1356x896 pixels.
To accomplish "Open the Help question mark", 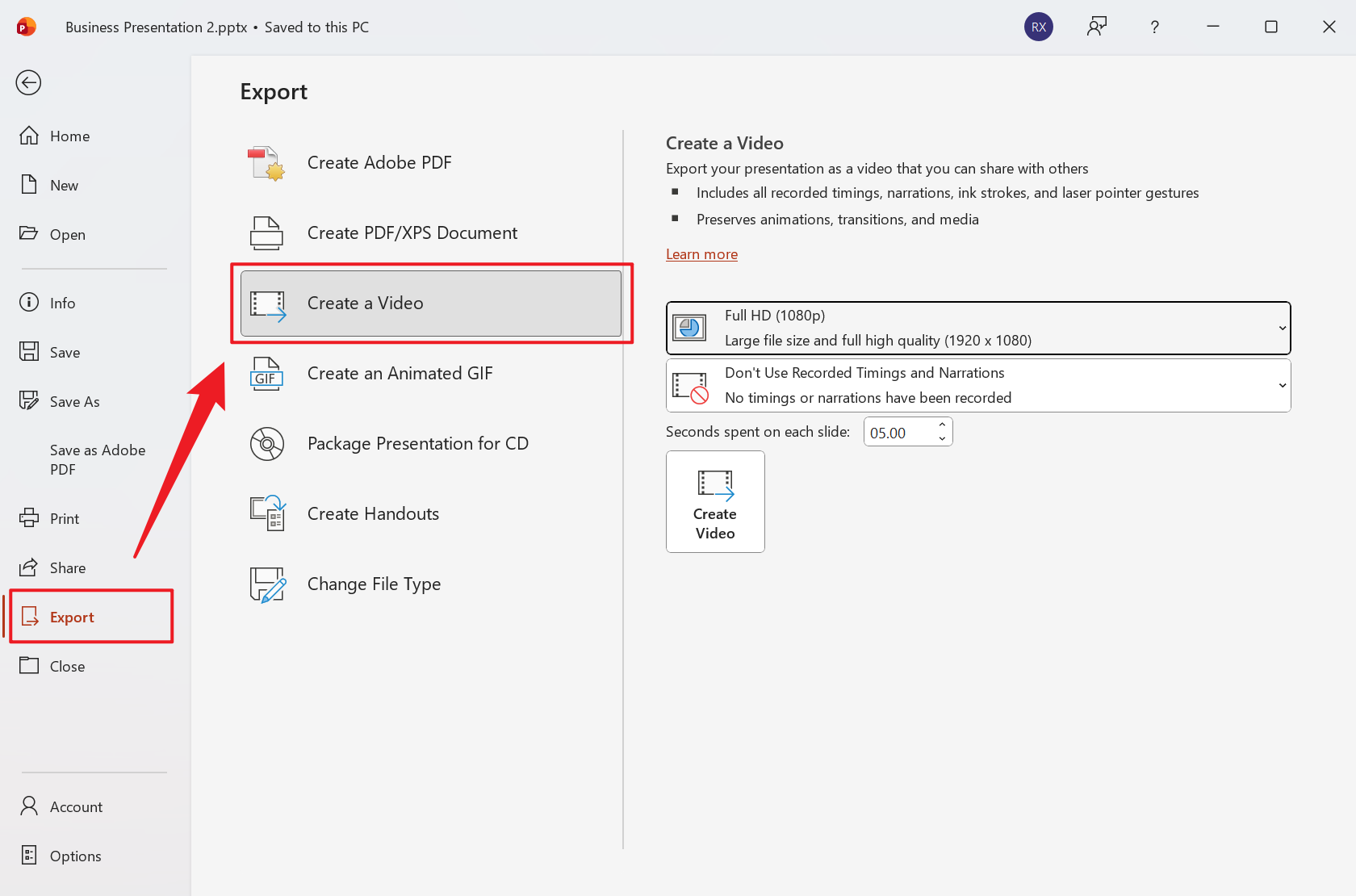I will click(x=1154, y=27).
